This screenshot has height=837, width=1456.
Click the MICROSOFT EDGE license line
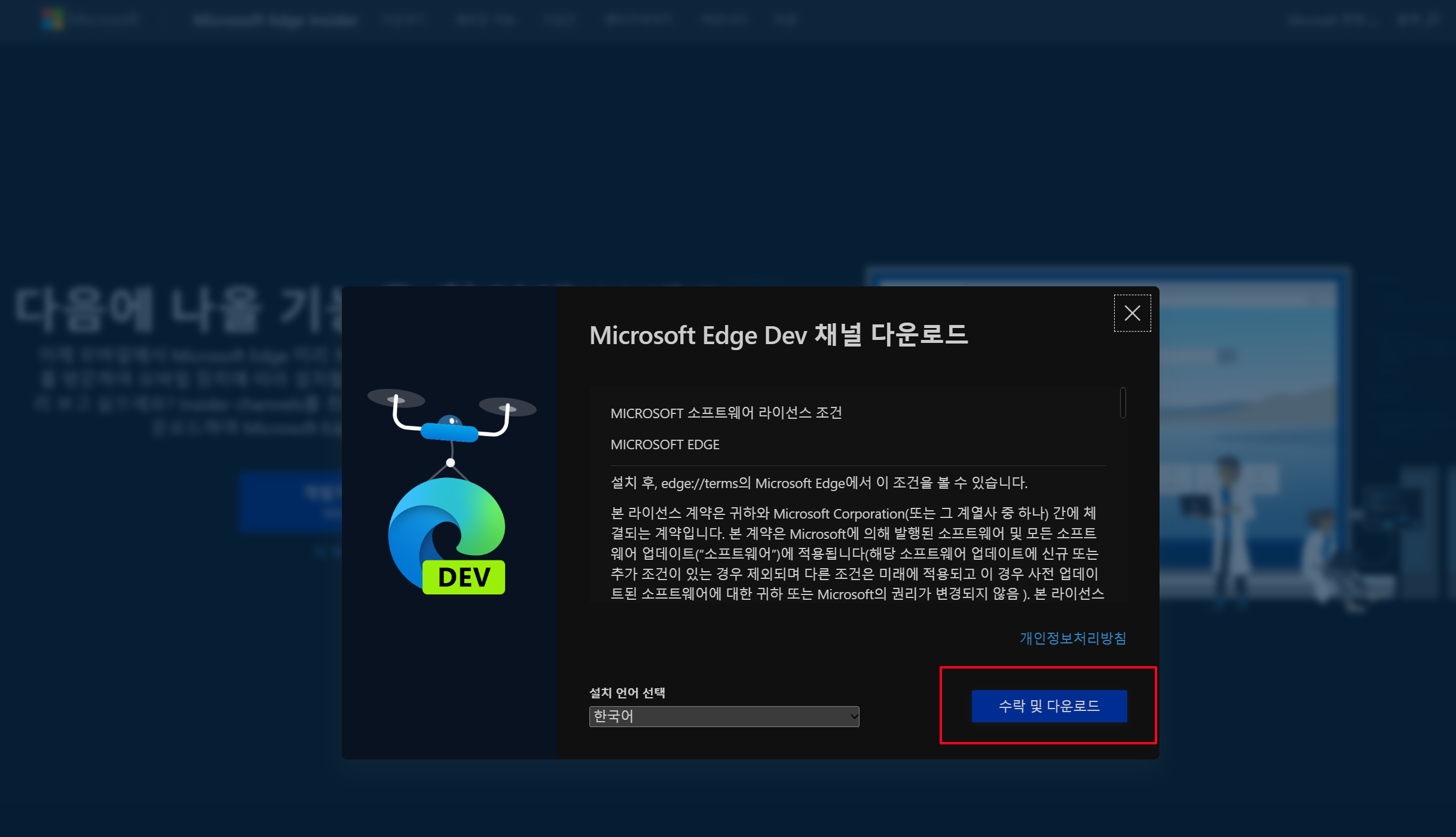tap(665, 444)
